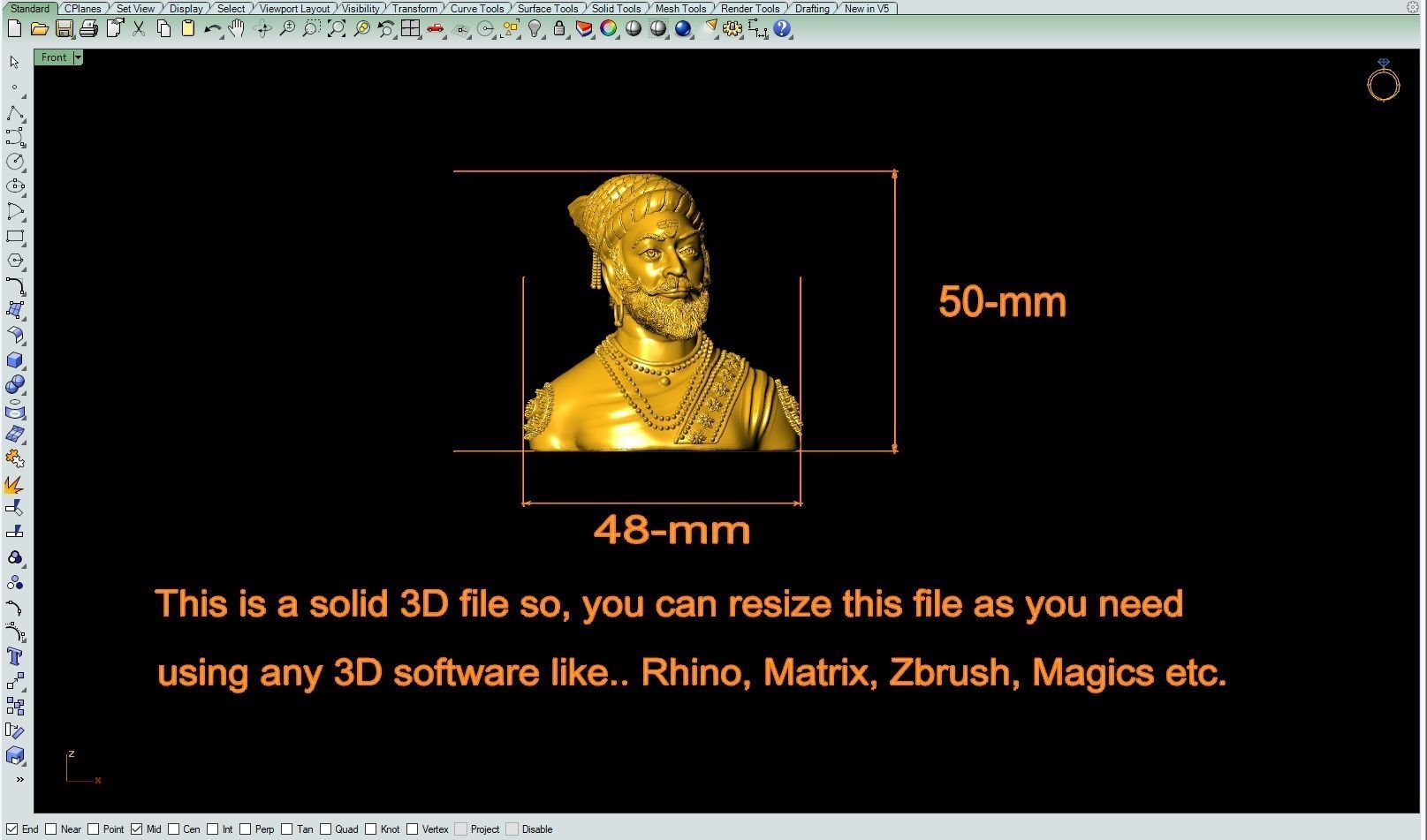
Task: Select the Box solid tool in sidebar
Action: pos(15,360)
